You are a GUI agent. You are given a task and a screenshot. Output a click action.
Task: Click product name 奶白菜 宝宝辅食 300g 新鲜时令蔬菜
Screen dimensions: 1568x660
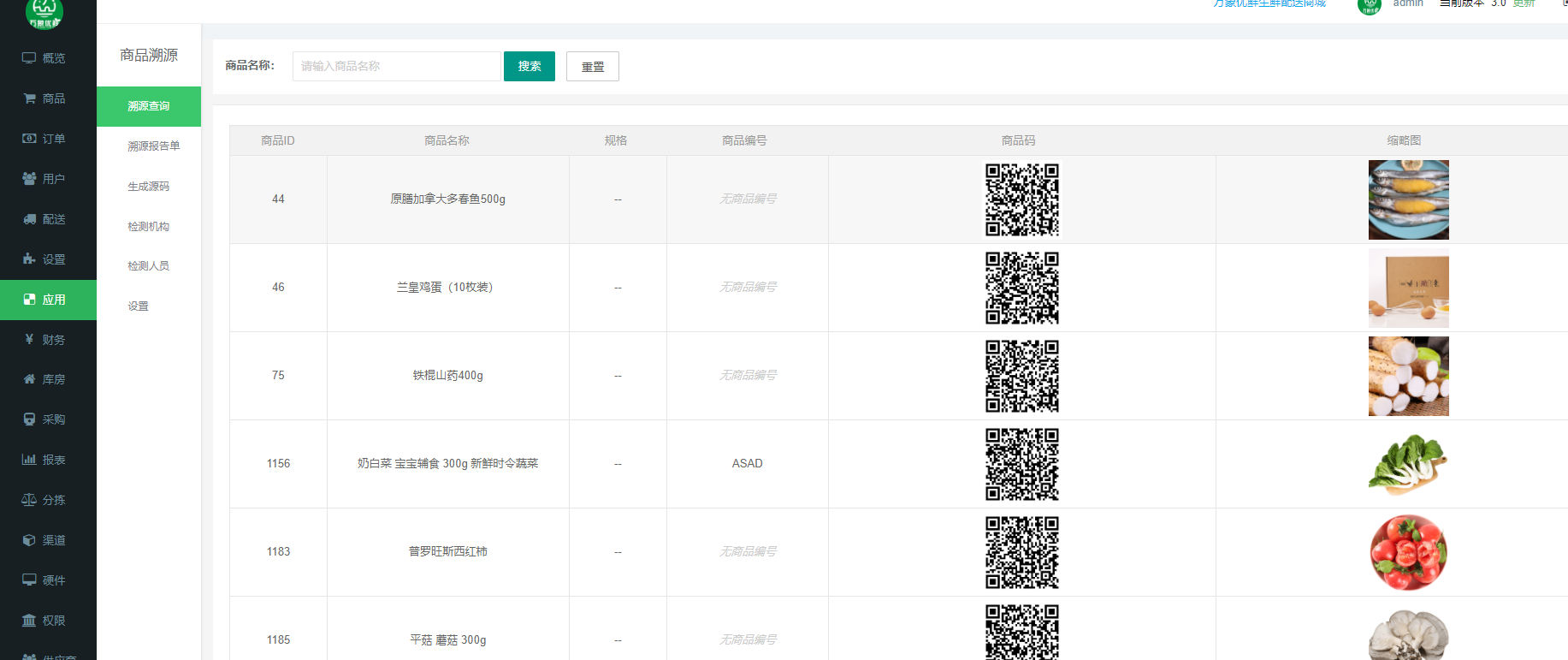click(x=448, y=463)
